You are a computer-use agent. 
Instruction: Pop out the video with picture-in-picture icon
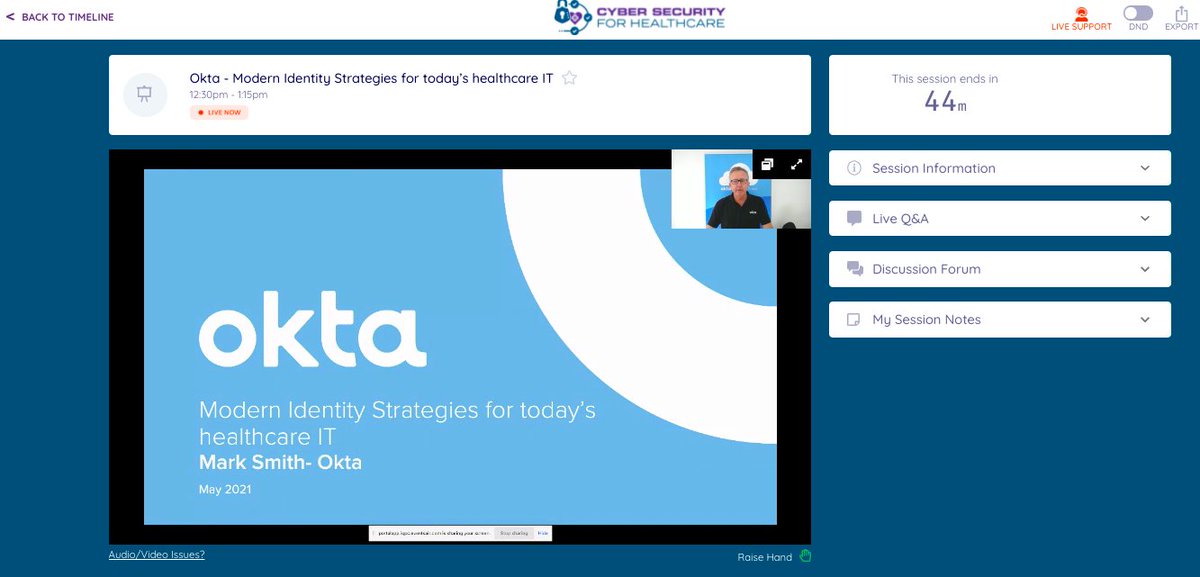[x=767, y=165]
